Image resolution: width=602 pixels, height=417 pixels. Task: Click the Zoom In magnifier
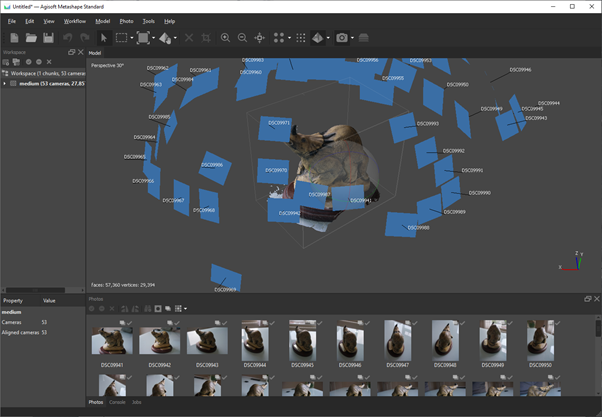click(x=225, y=38)
